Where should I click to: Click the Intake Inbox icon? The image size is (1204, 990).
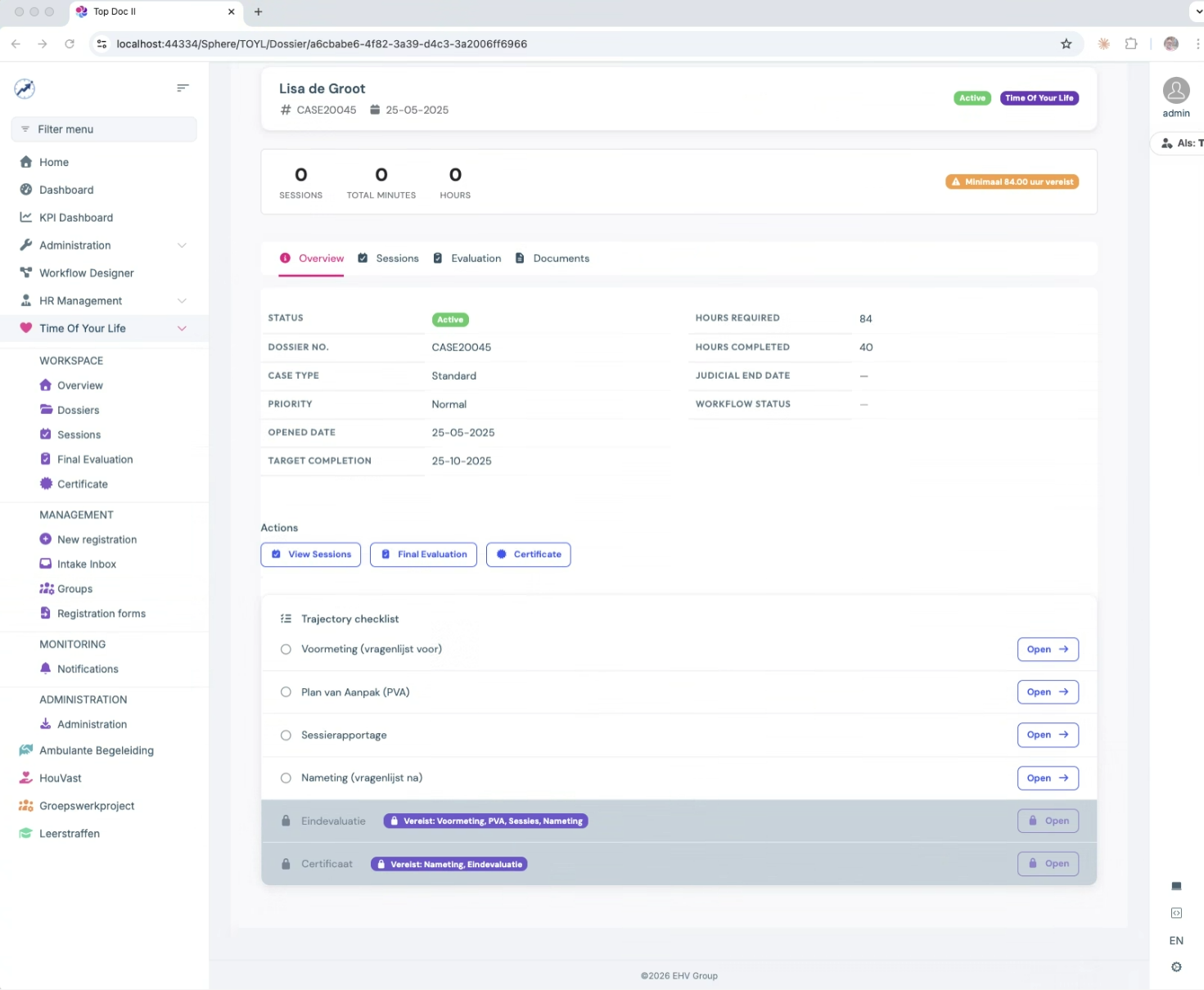pos(46,564)
